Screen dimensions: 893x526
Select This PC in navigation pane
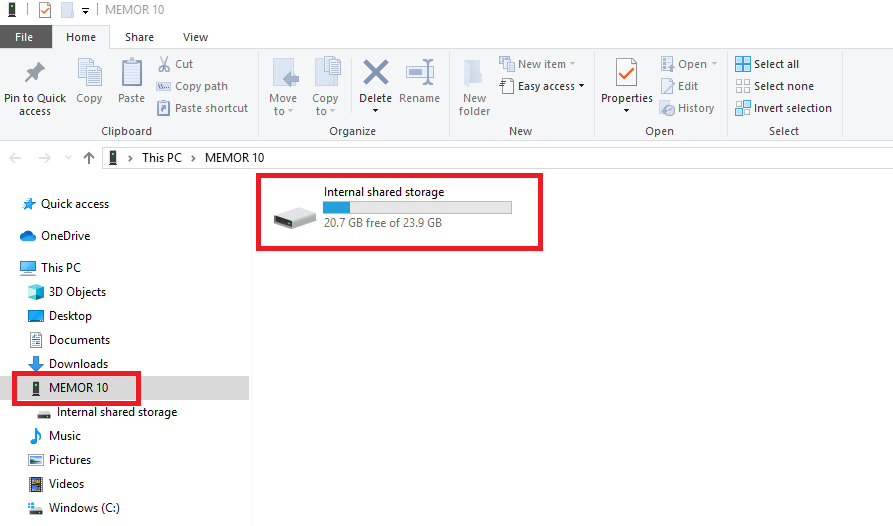[51, 268]
